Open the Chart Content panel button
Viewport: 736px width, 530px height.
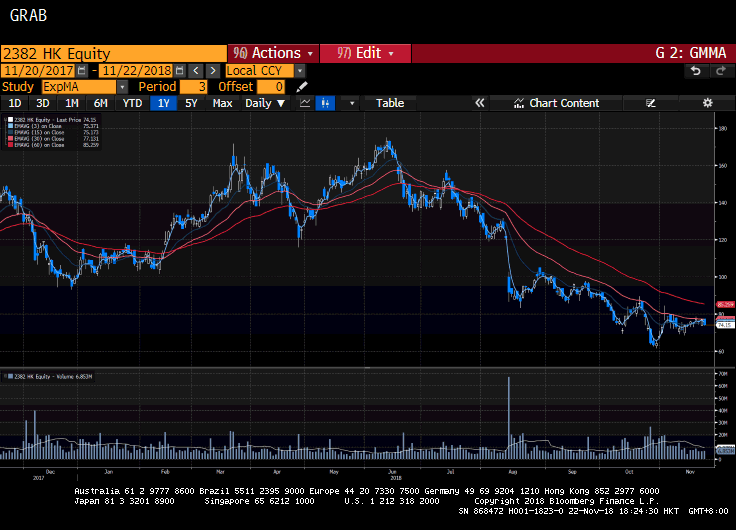(x=556, y=103)
